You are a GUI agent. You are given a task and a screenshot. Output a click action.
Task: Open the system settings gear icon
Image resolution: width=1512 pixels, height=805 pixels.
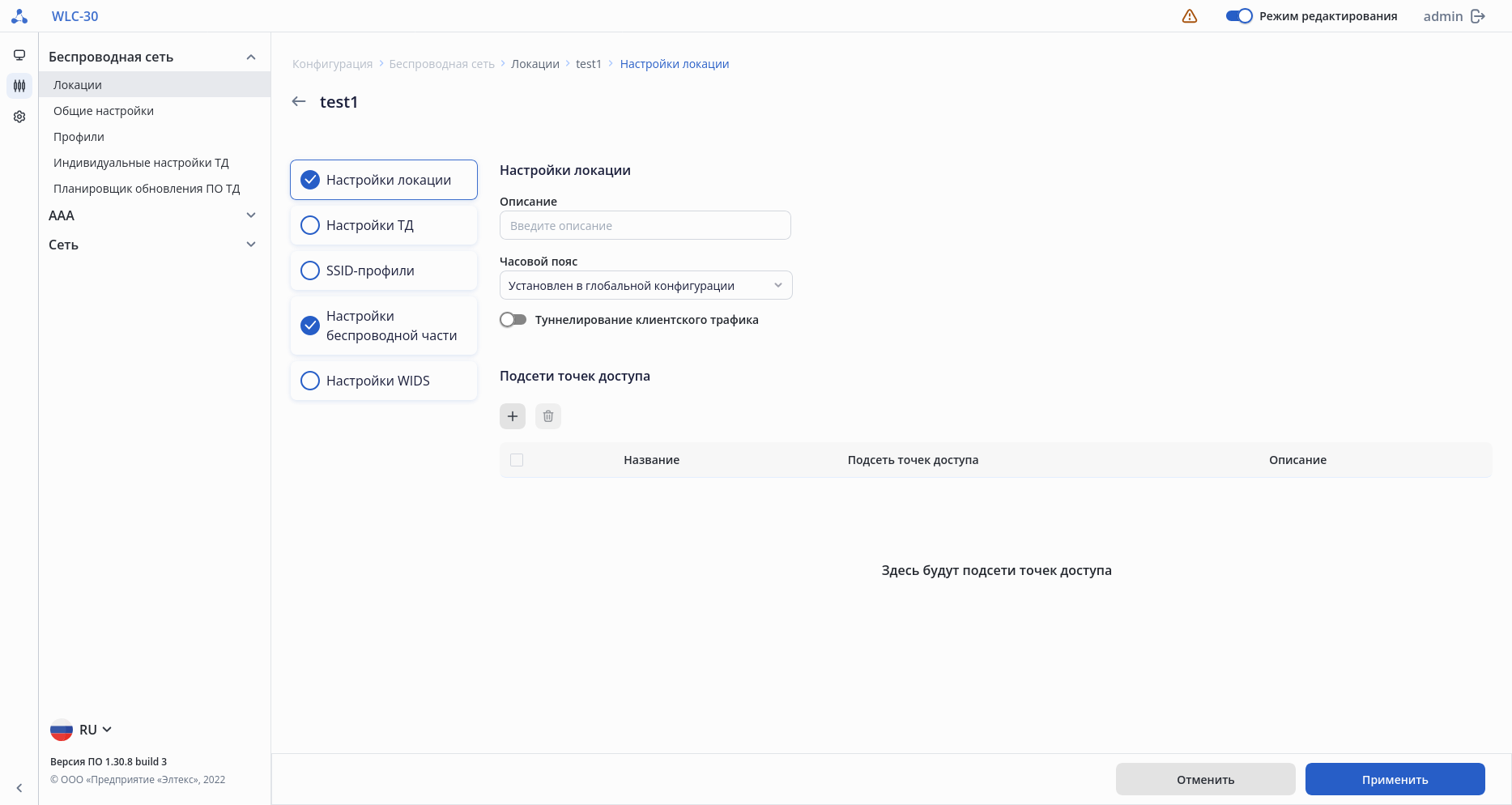click(19, 117)
